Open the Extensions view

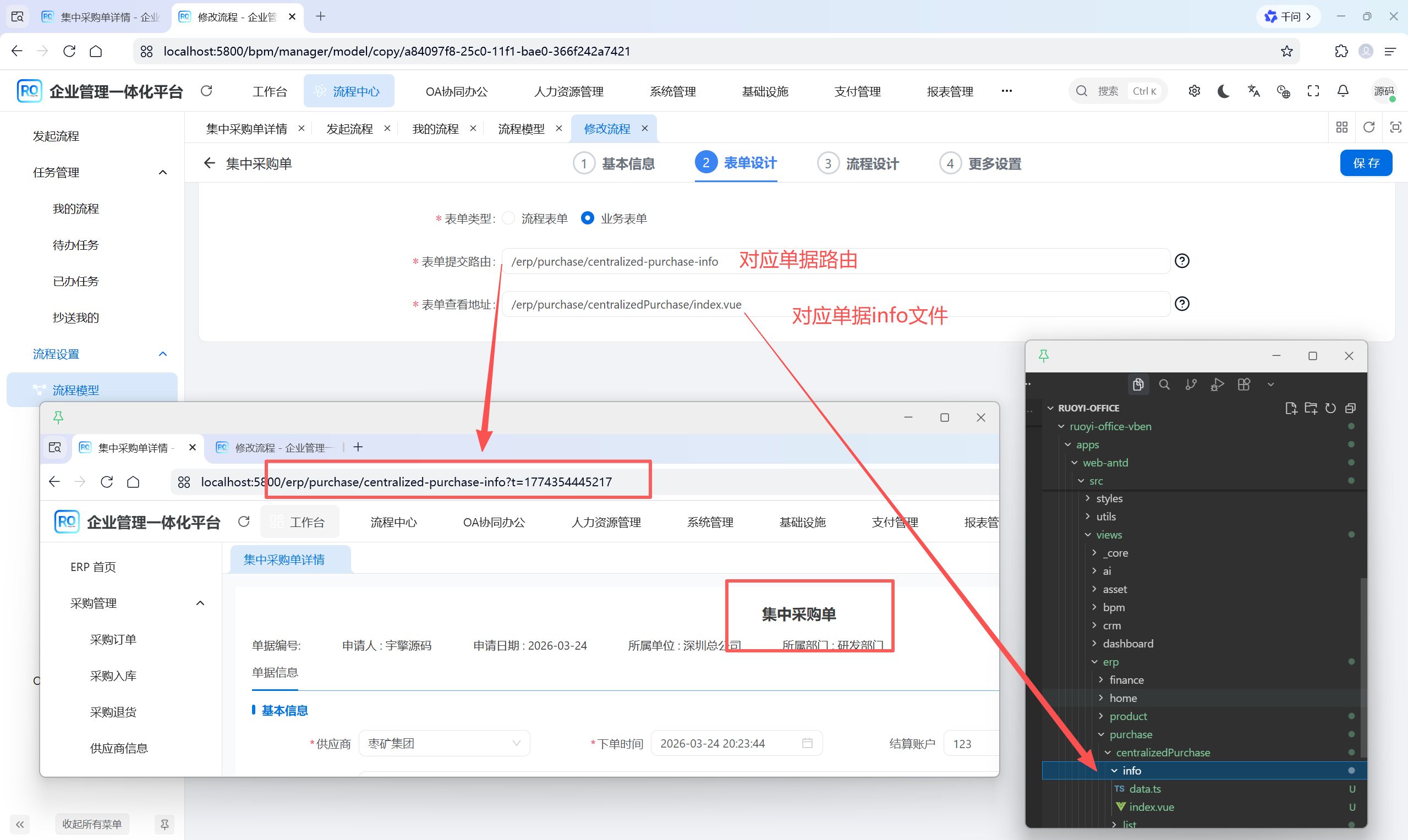(1245, 385)
